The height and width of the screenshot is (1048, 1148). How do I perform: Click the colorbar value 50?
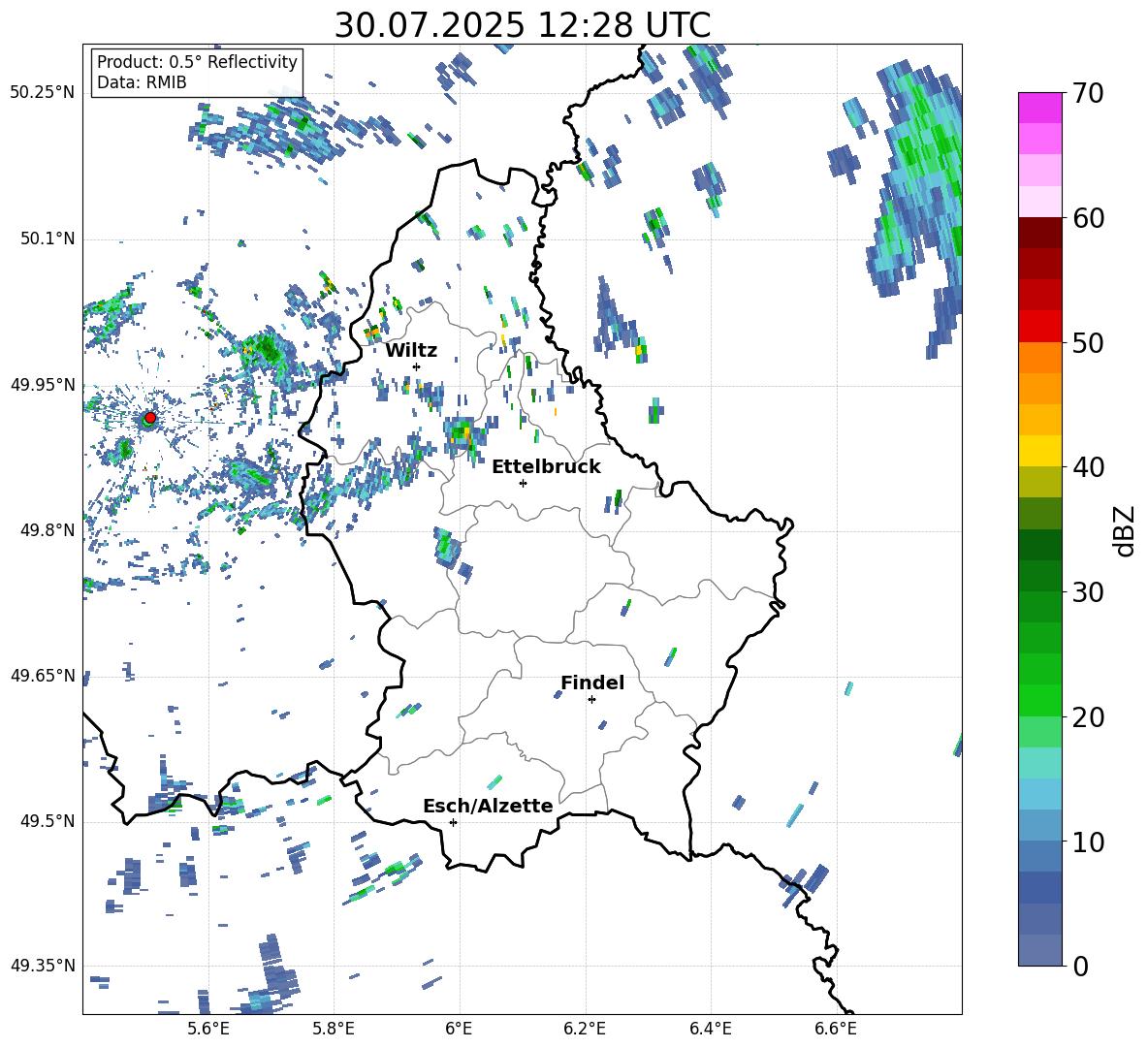pos(1088,342)
